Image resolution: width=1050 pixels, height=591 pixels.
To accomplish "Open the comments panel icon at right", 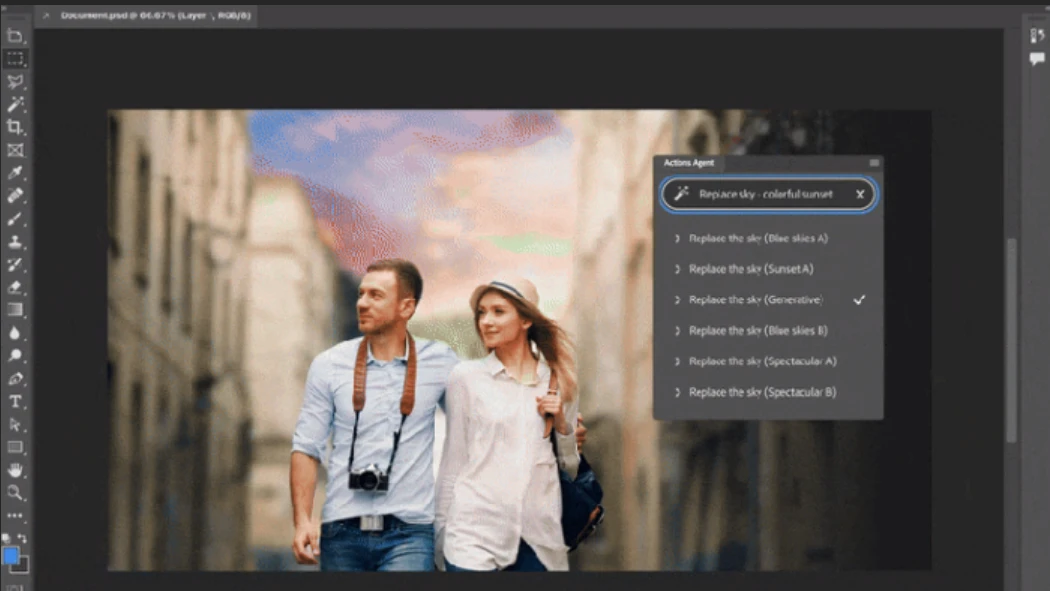I will tap(1037, 59).
